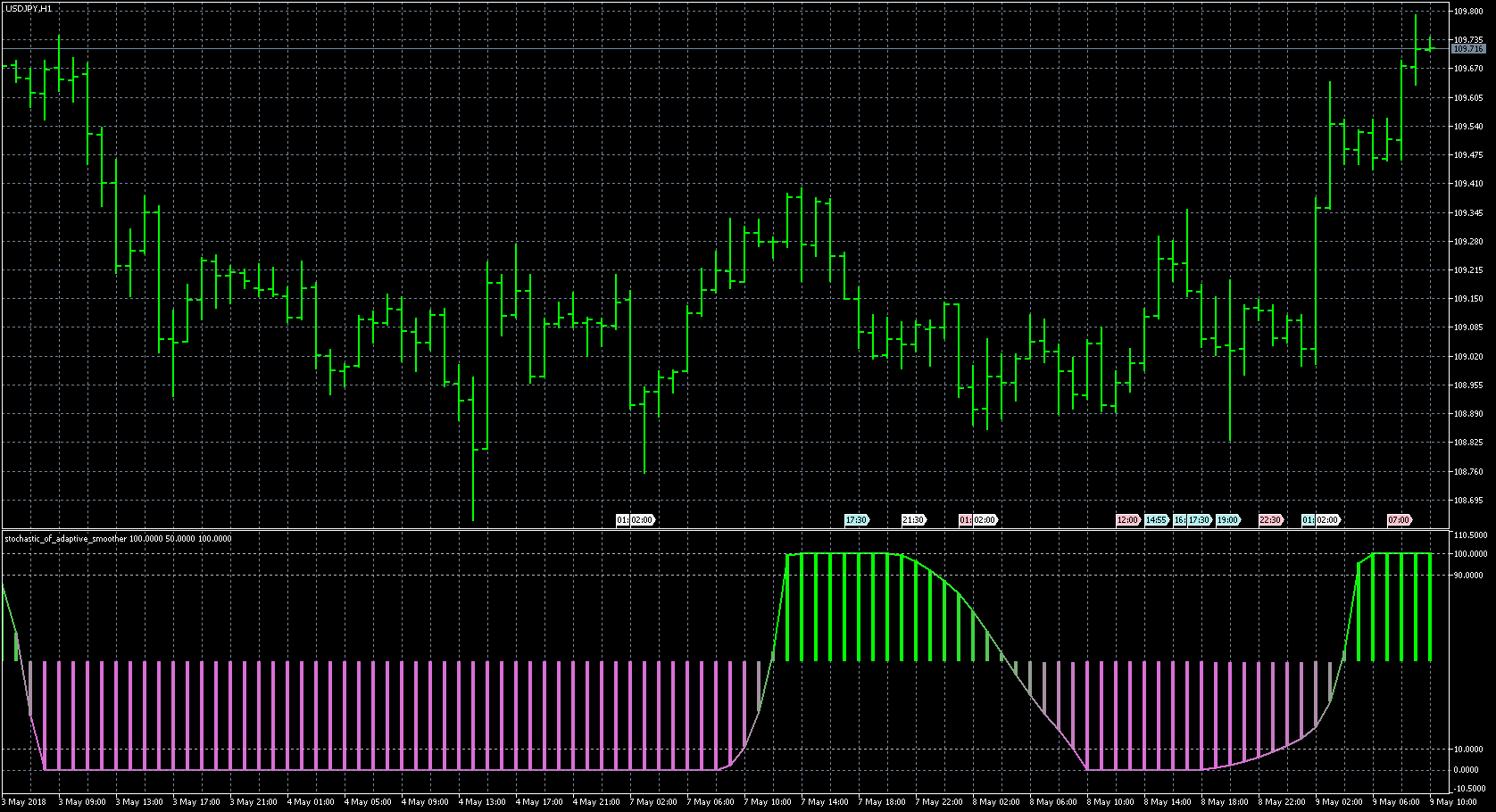
Task: Click the 108.695 price scale label
Action: tap(1468, 501)
